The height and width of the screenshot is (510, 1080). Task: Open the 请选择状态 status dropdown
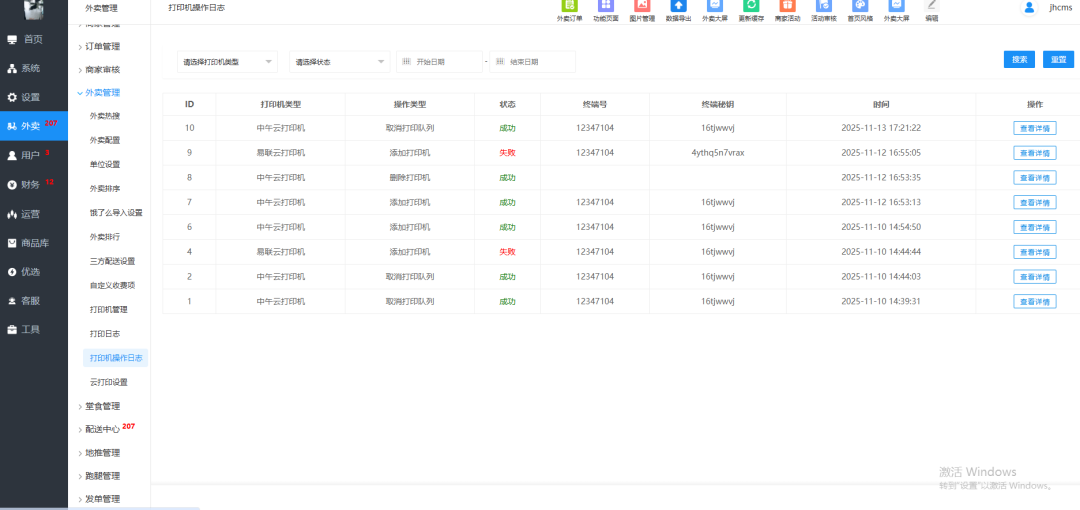(x=340, y=62)
